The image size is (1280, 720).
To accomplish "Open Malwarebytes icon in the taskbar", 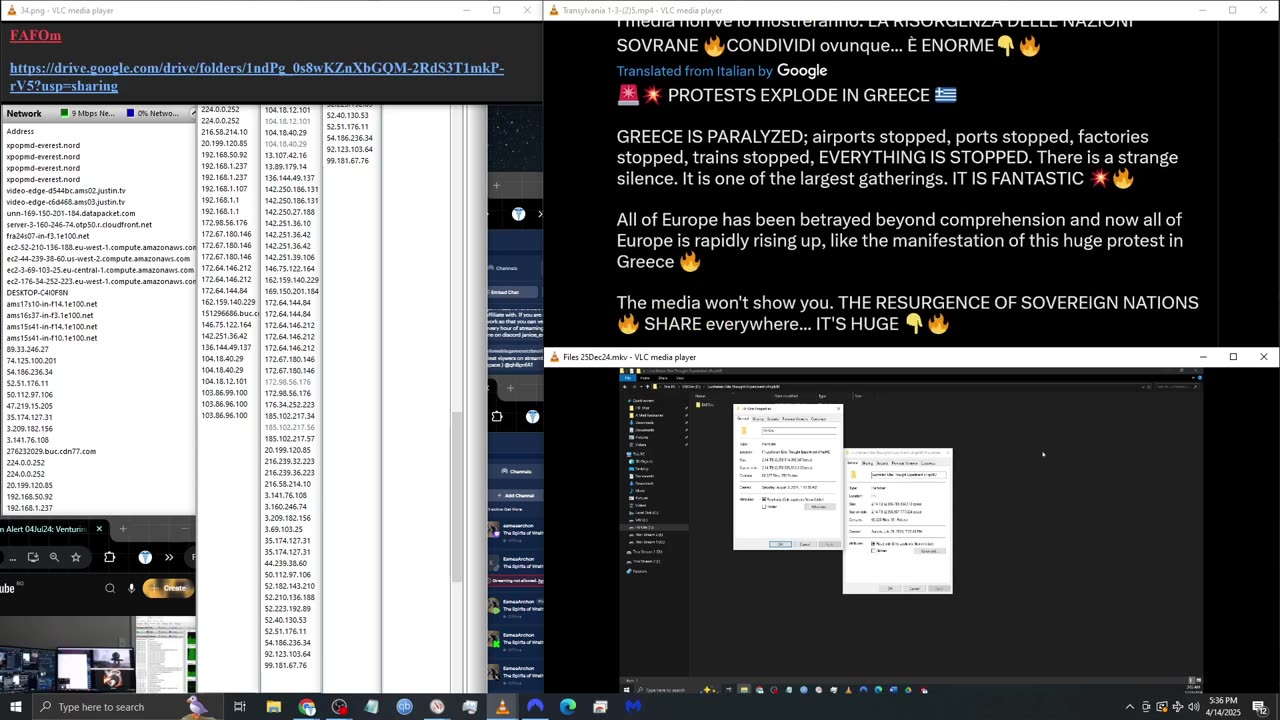I will 633,707.
